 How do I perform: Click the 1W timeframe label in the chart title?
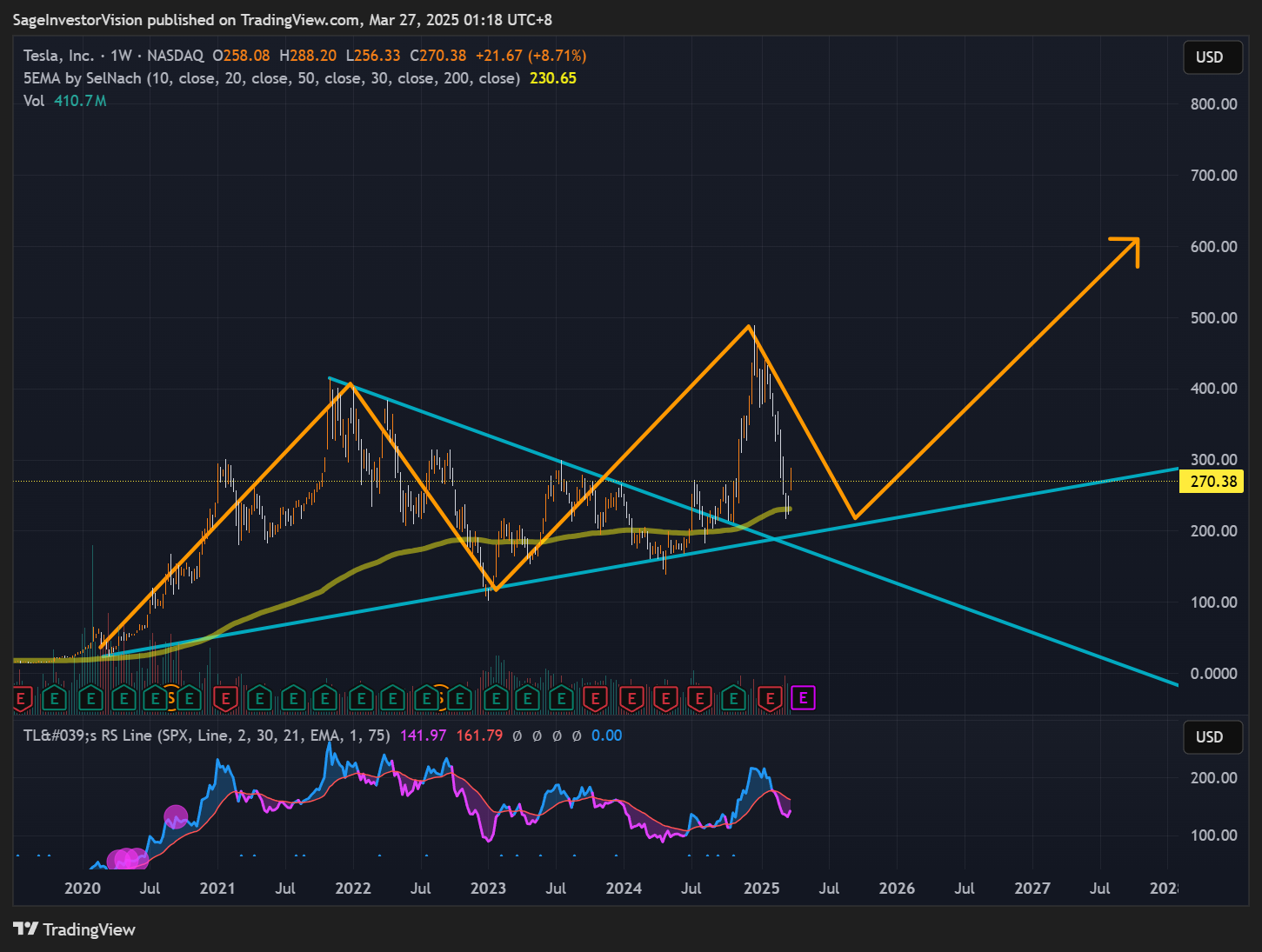[121, 56]
